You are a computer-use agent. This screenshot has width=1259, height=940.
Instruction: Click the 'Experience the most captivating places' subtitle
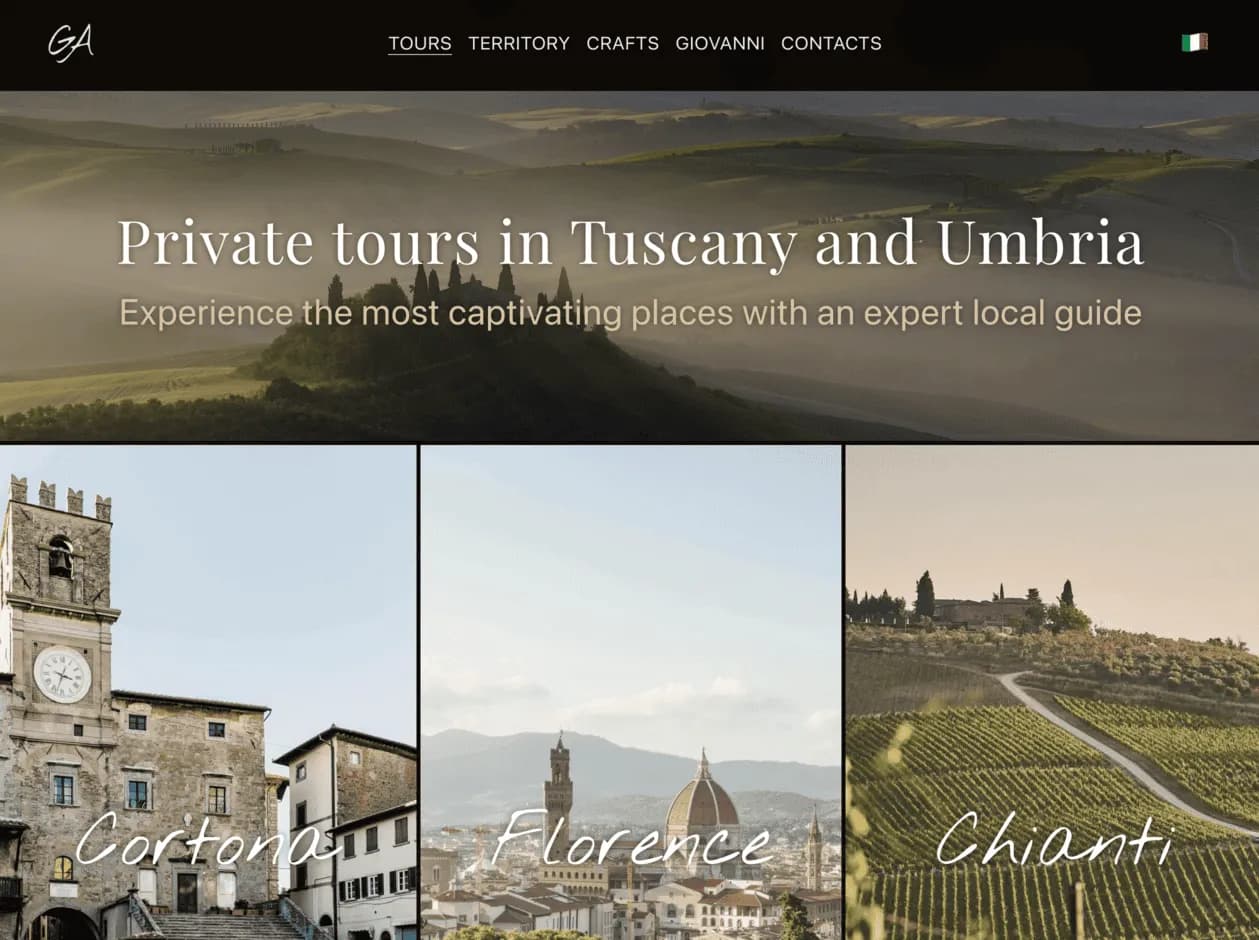630,313
